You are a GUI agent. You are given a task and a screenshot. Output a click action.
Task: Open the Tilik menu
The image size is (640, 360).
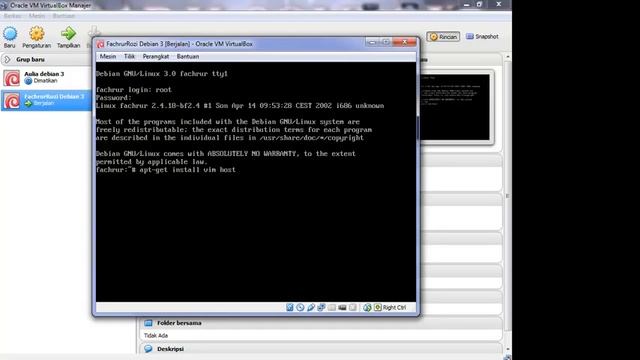click(129, 56)
